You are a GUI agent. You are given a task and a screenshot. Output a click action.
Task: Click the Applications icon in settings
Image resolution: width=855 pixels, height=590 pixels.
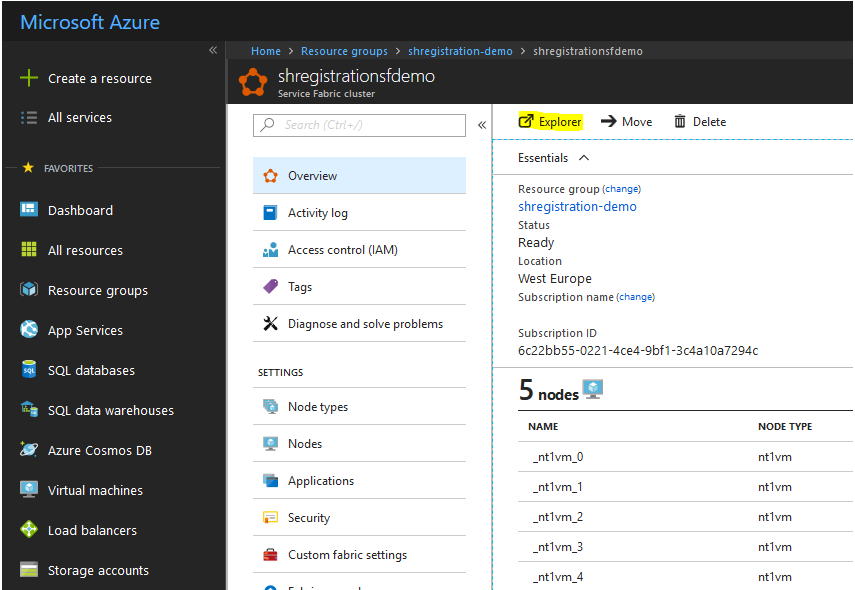270,480
